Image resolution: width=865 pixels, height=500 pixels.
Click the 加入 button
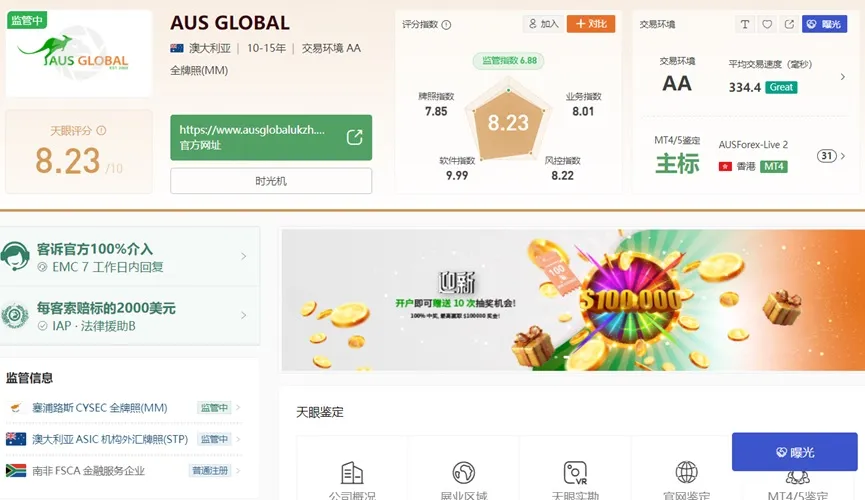pos(544,24)
